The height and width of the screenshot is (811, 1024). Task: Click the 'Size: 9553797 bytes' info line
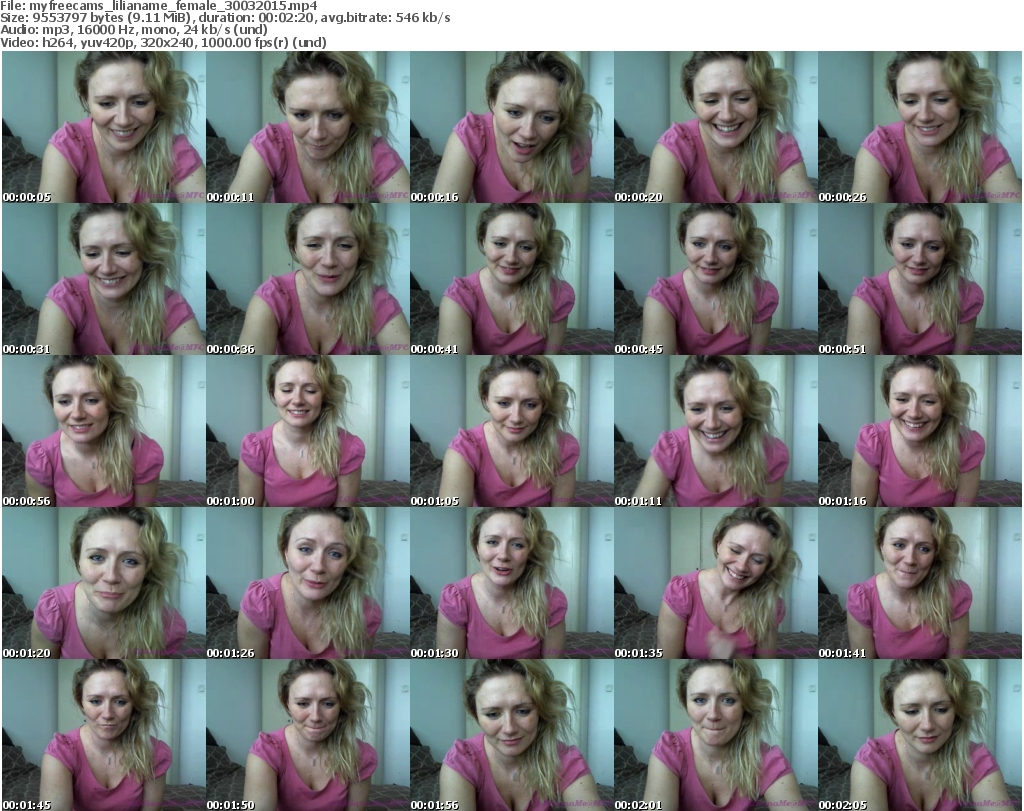click(x=225, y=18)
